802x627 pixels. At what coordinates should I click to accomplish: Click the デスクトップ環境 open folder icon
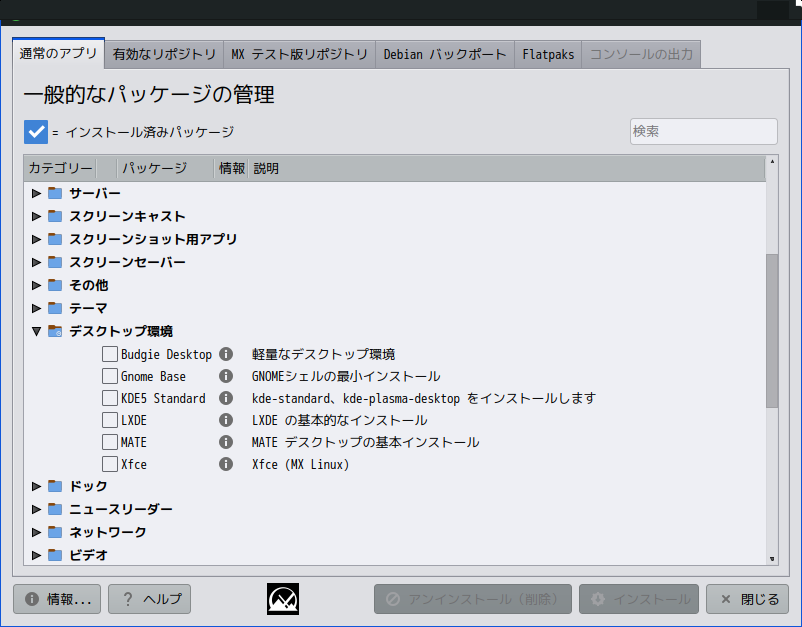[55, 331]
